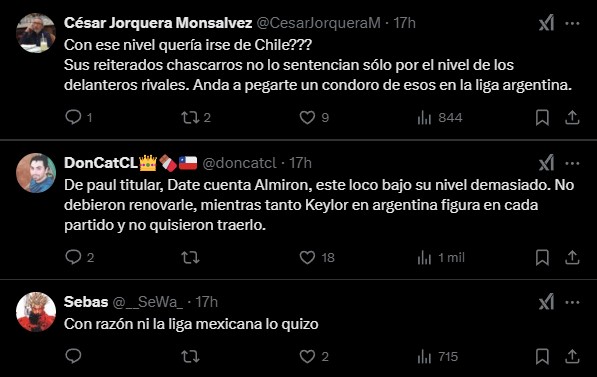Viewport: 597px width, 377px height.
Task: Open César Jorquera Monsalvez's profile picture
Action: 36,33
